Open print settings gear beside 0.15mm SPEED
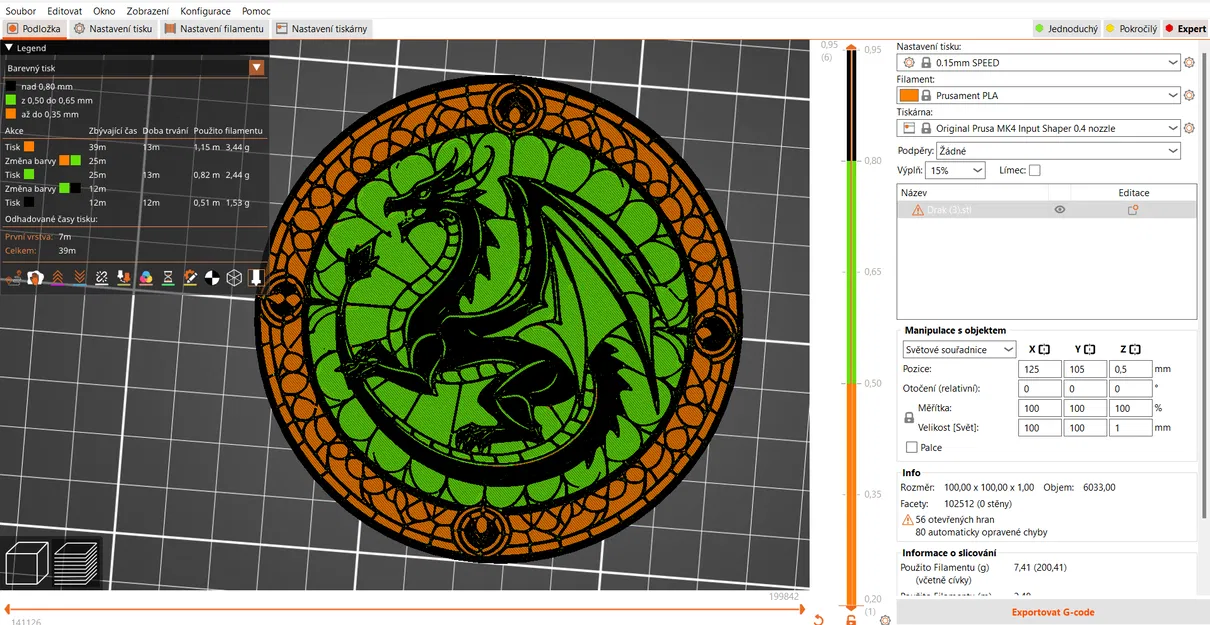The image size is (1210, 625). [1189, 62]
